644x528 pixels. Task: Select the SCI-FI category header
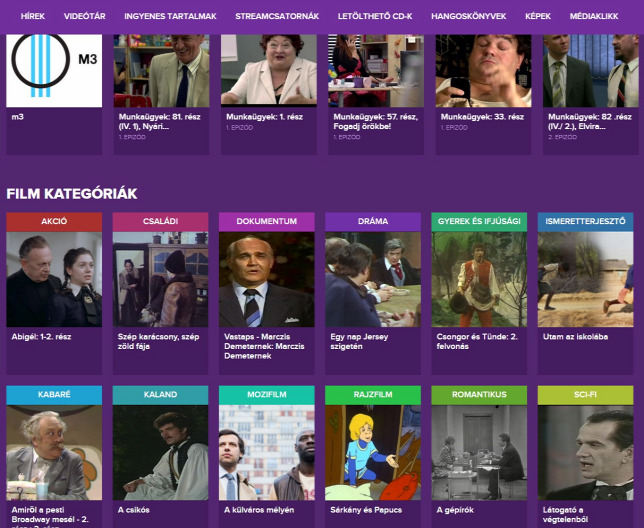pyautogui.click(x=586, y=395)
